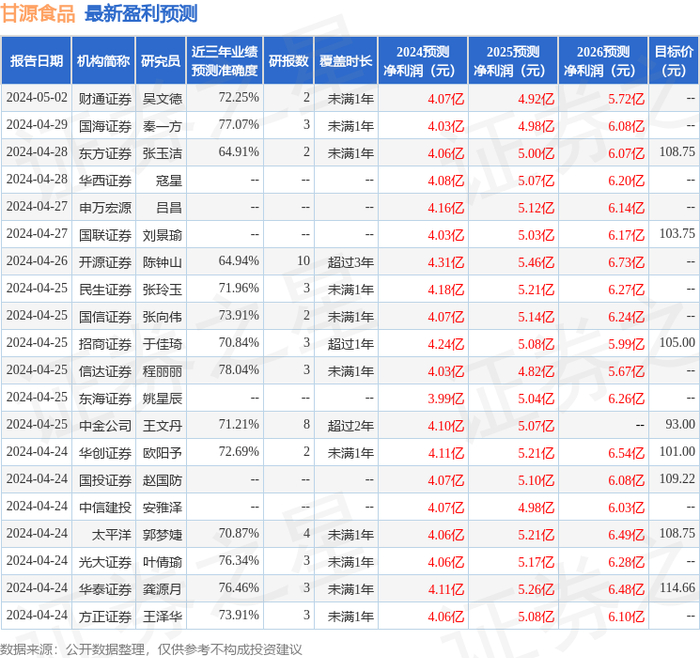Select the 2026预测净利润 column header
Image resolution: width=700 pixels, height=658 pixels.
[603, 61]
